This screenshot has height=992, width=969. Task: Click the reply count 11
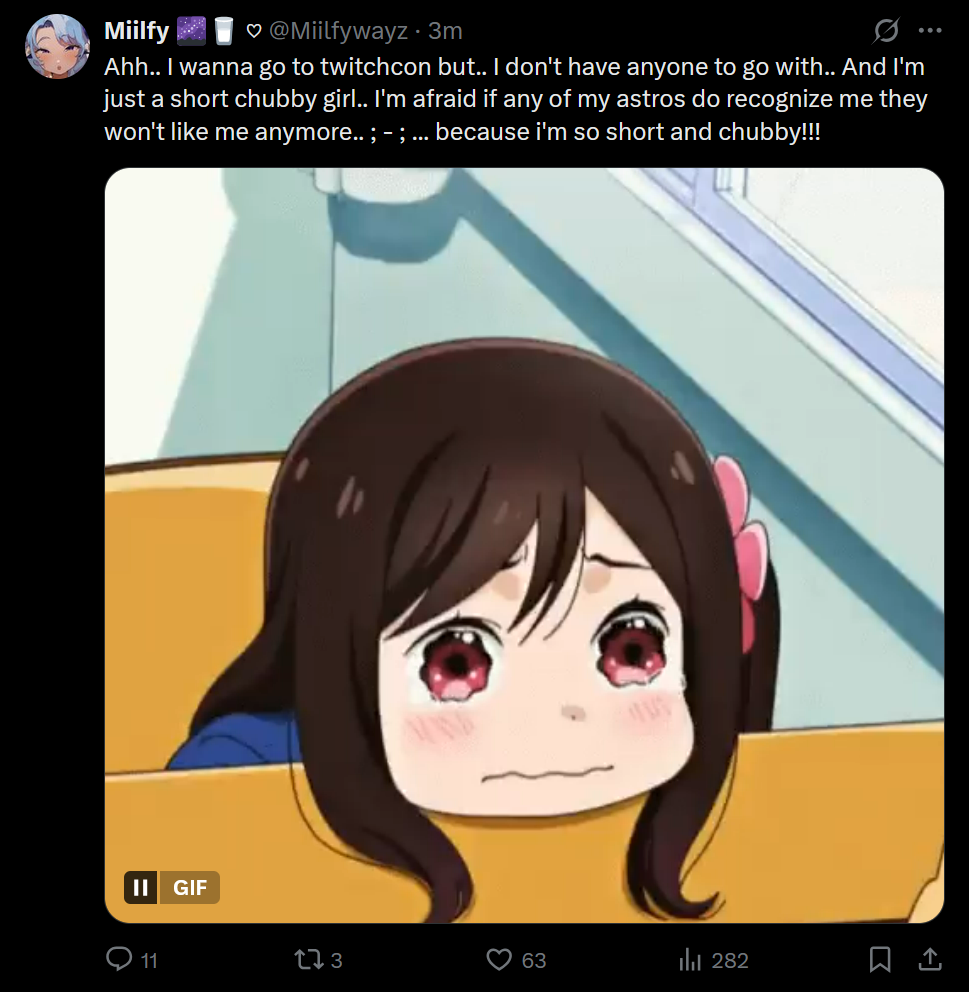(x=149, y=960)
